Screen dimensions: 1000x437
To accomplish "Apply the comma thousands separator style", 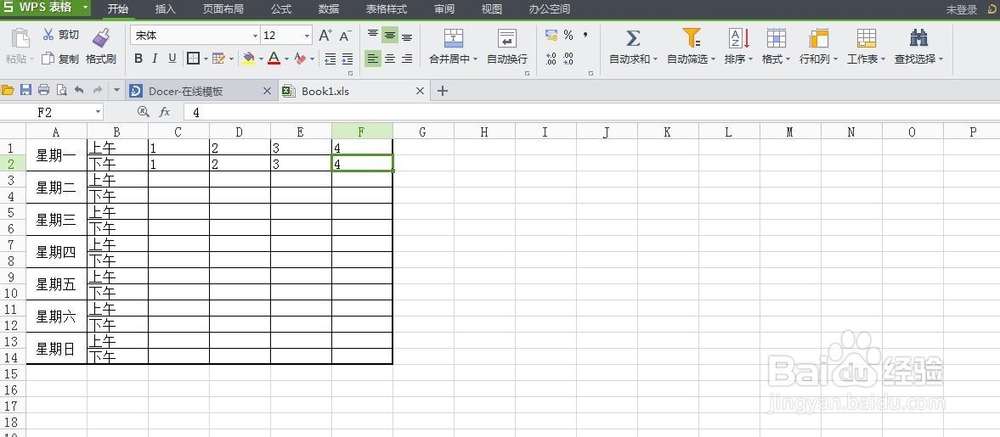I will click(x=585, y=34).
